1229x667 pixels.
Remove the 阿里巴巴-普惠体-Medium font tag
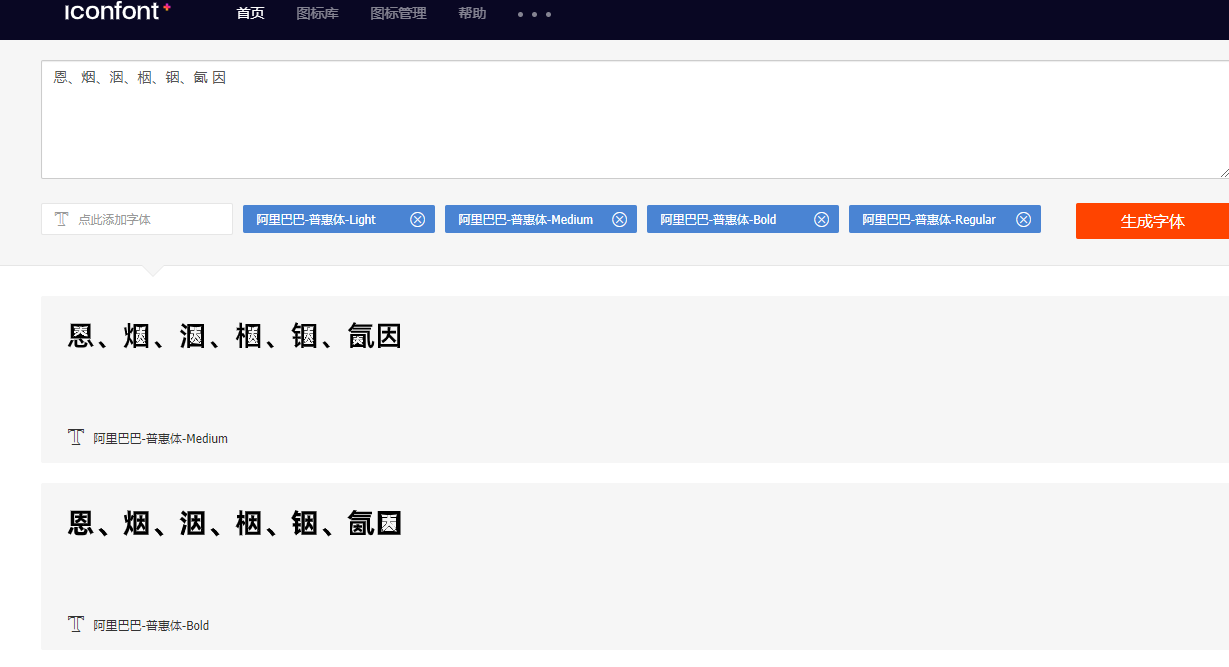click(x=619, y=219)
